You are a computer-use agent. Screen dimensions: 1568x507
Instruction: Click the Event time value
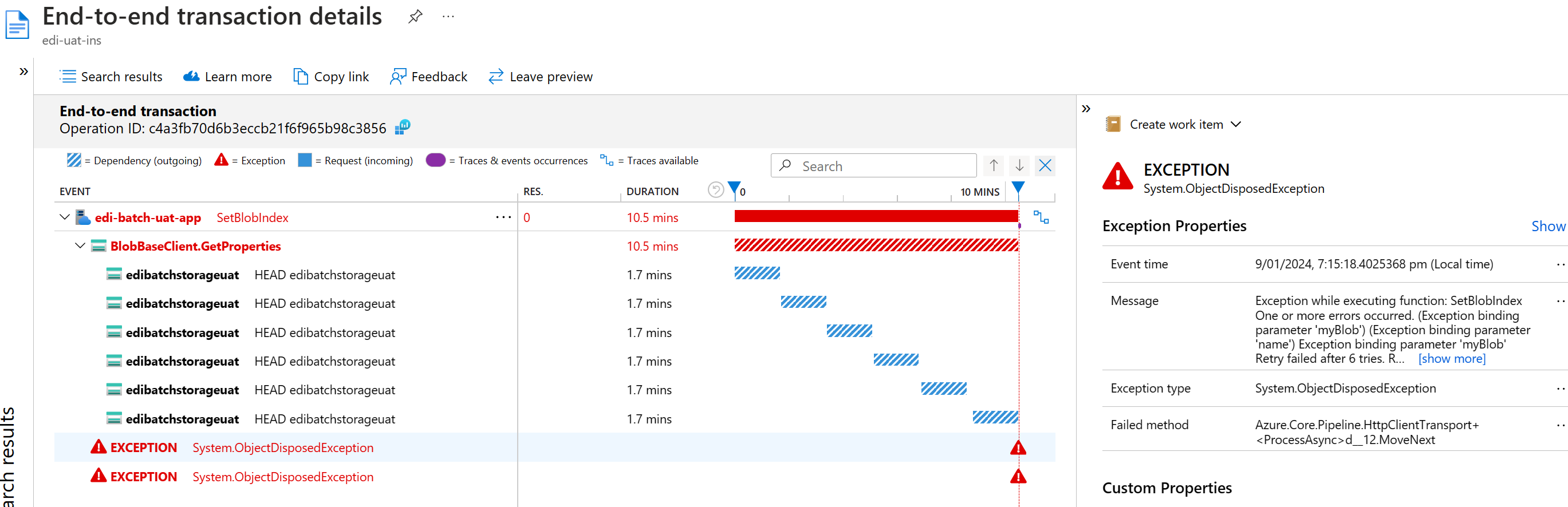[1374, 264]
